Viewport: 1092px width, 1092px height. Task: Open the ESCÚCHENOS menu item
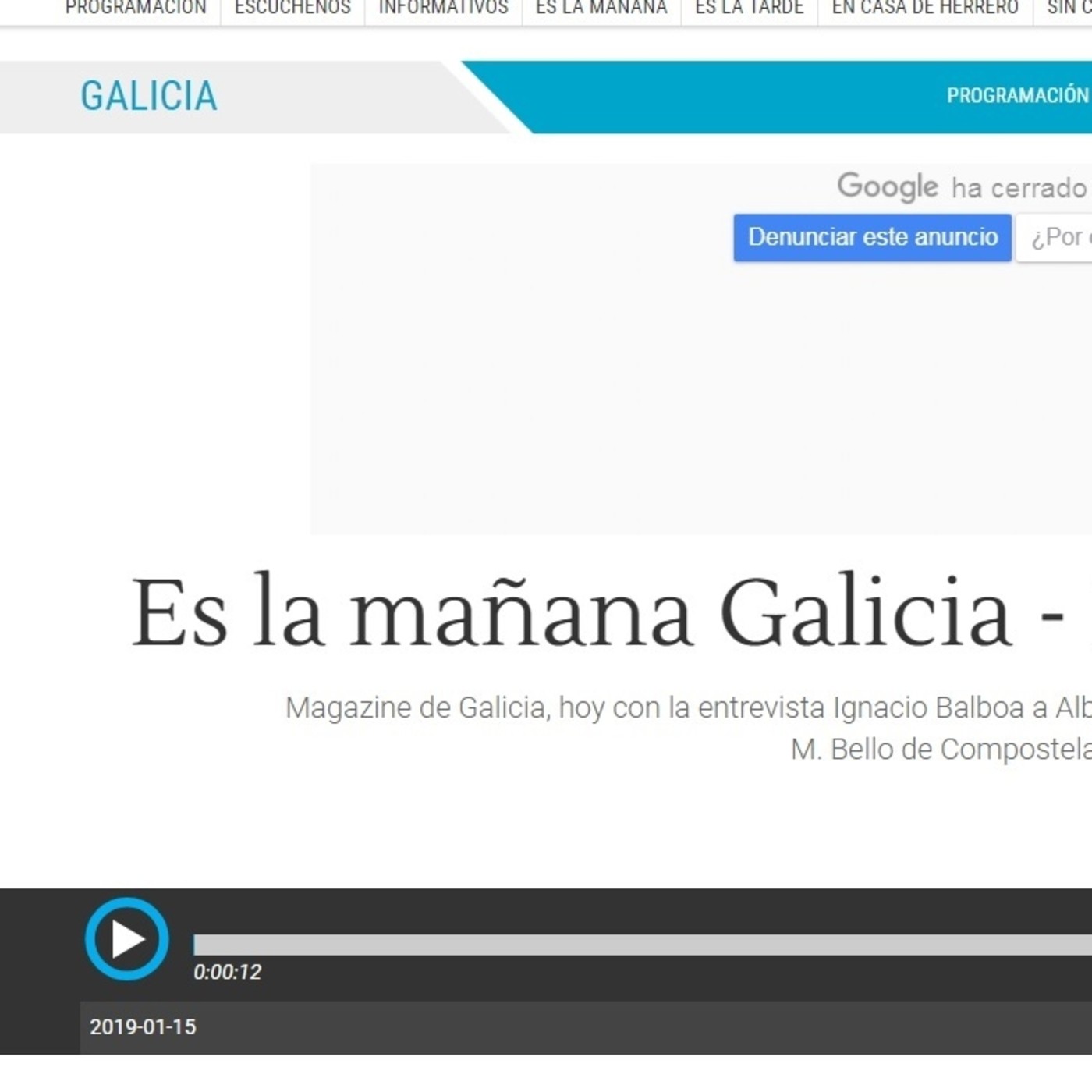[292, 9]
